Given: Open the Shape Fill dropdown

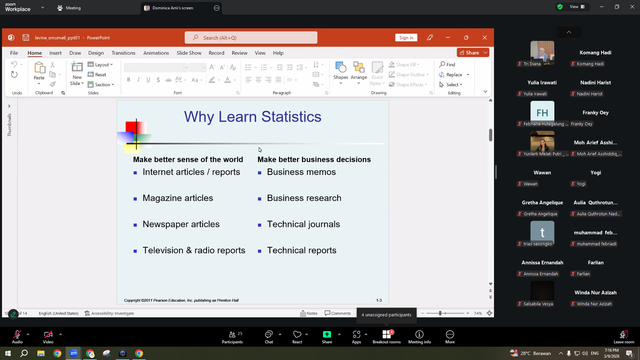Looking at the screenshot, I should [404, 64].
